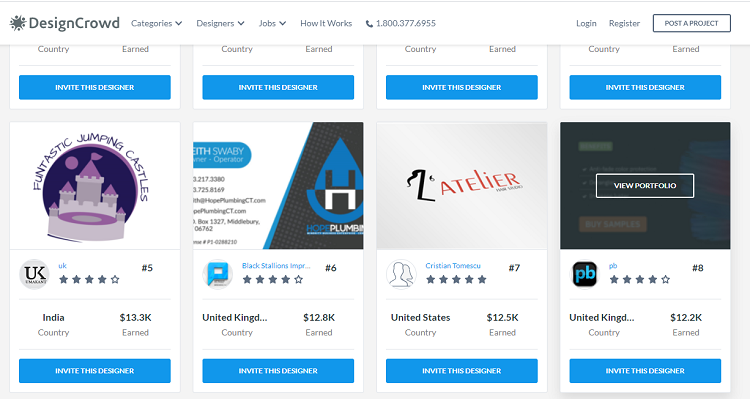
Task: Click the $12.2K earned value
Action: (x=686, y=318)
